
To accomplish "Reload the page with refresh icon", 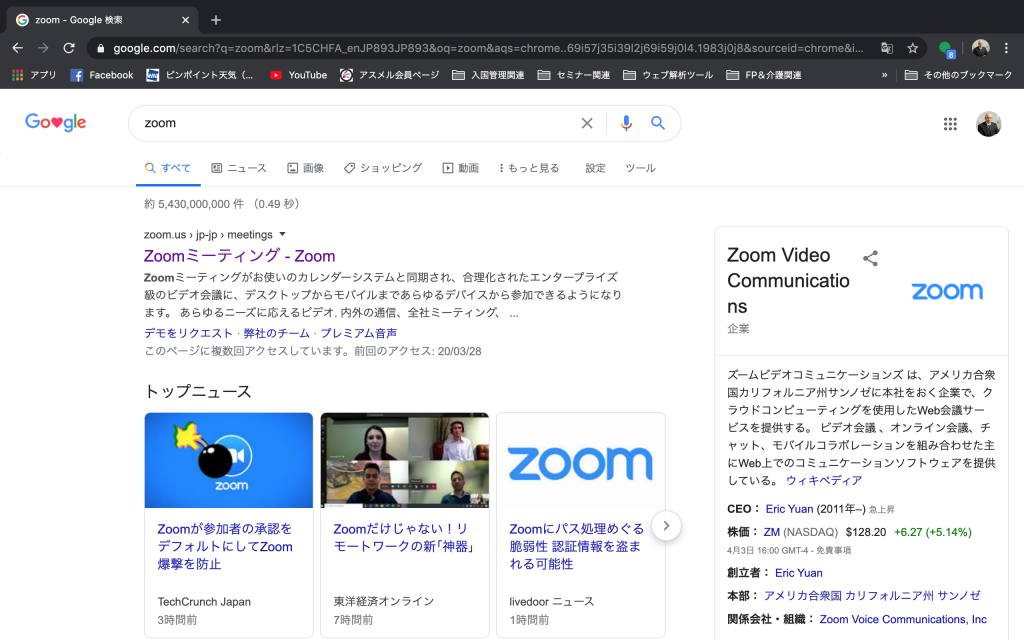I will [x=69, y=48].
